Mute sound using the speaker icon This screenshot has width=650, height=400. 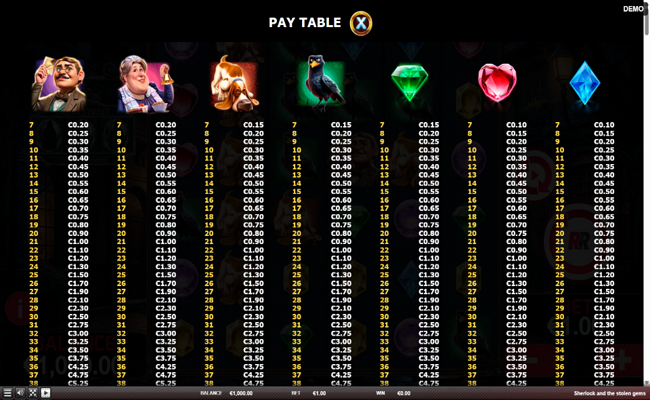coord(20,393)
